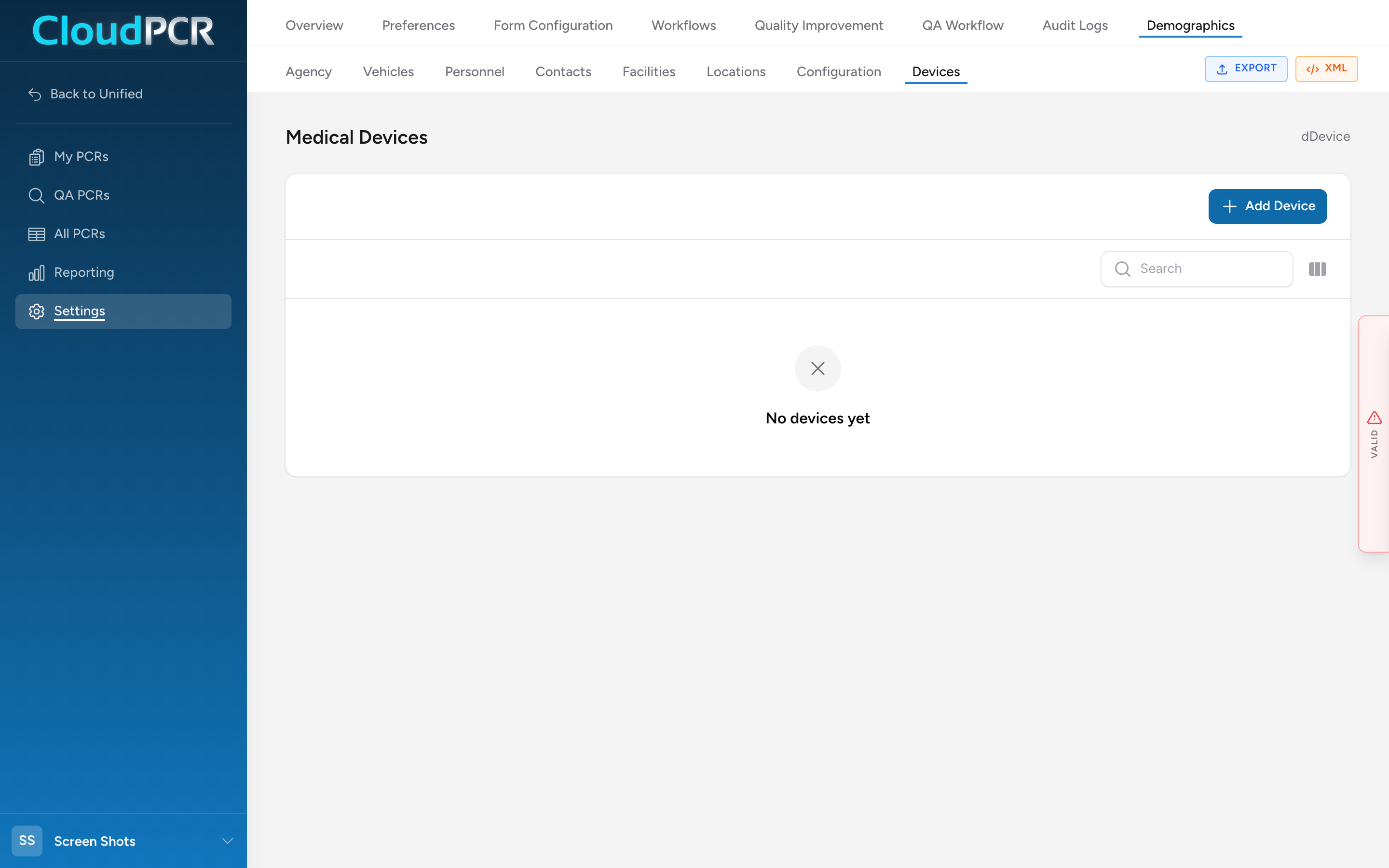Select the Demographics tab

1190,25
